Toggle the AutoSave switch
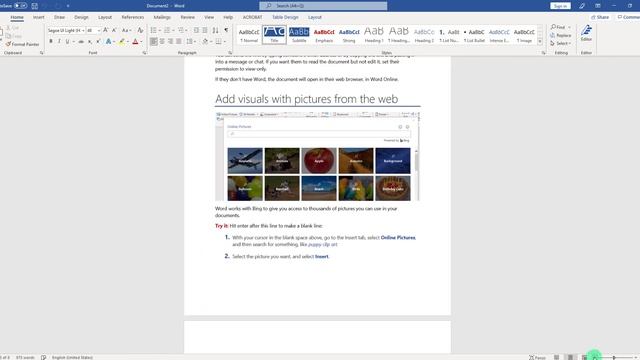This screenshot has width=640, height=360. (20, 6)
